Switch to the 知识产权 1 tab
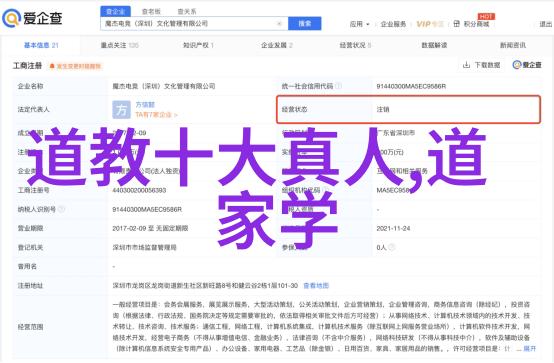The image size is (554, 363). click(198, 45)
